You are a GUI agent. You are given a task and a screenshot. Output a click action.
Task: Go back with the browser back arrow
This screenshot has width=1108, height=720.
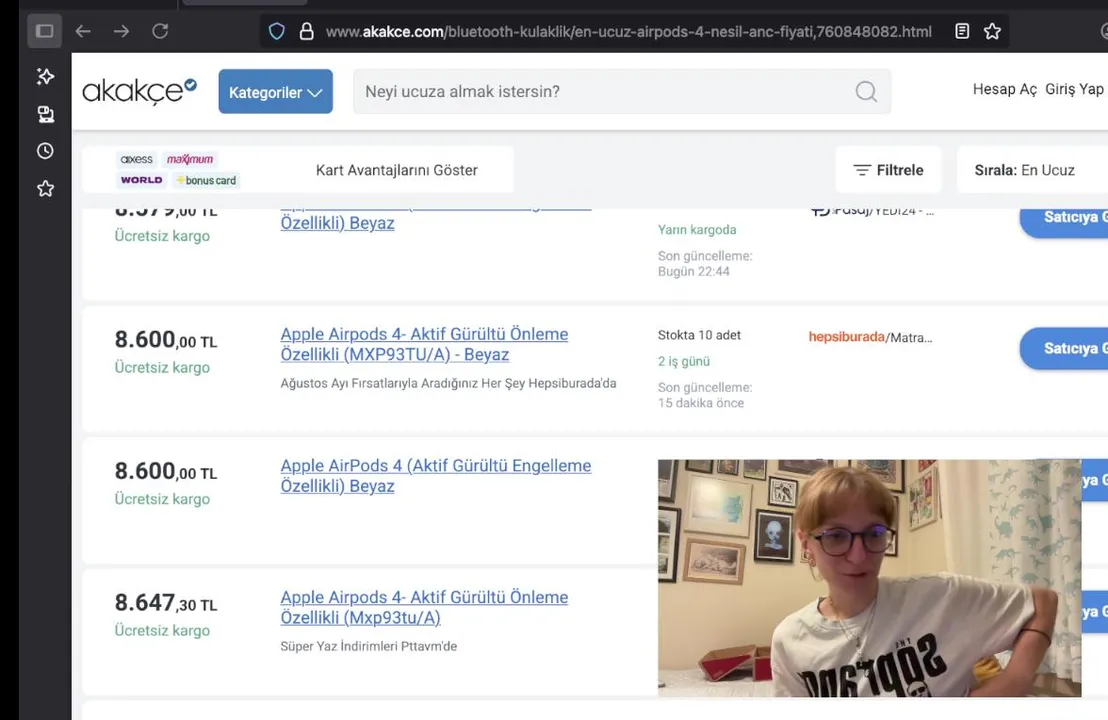click(x=83, y=31)
